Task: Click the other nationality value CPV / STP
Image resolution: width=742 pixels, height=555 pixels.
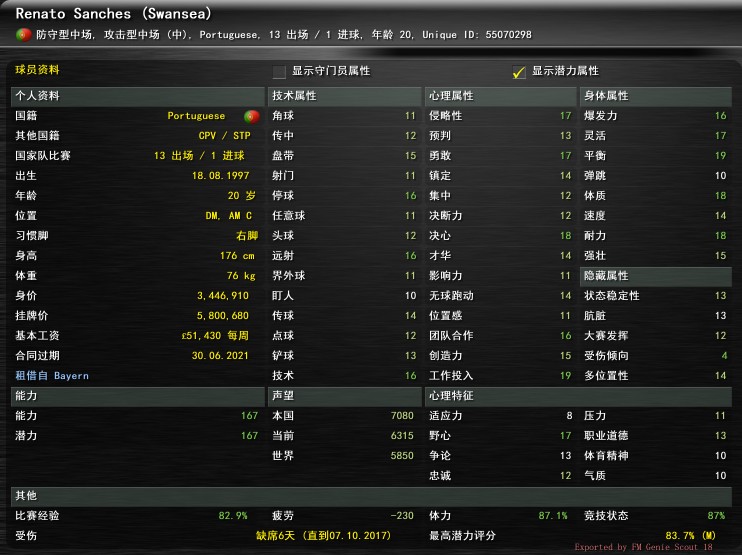Action: [224, 136]
